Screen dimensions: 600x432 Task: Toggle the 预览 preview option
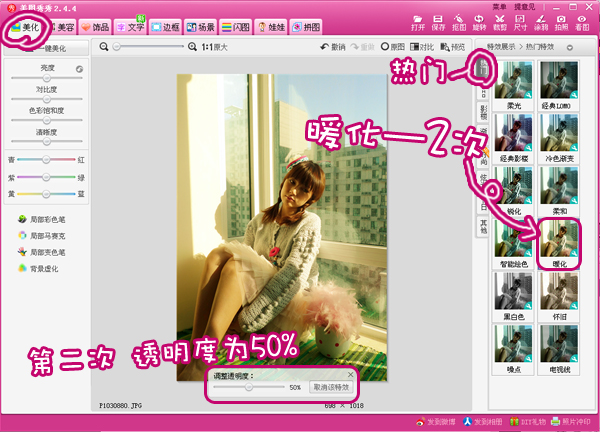click(453, 47)
